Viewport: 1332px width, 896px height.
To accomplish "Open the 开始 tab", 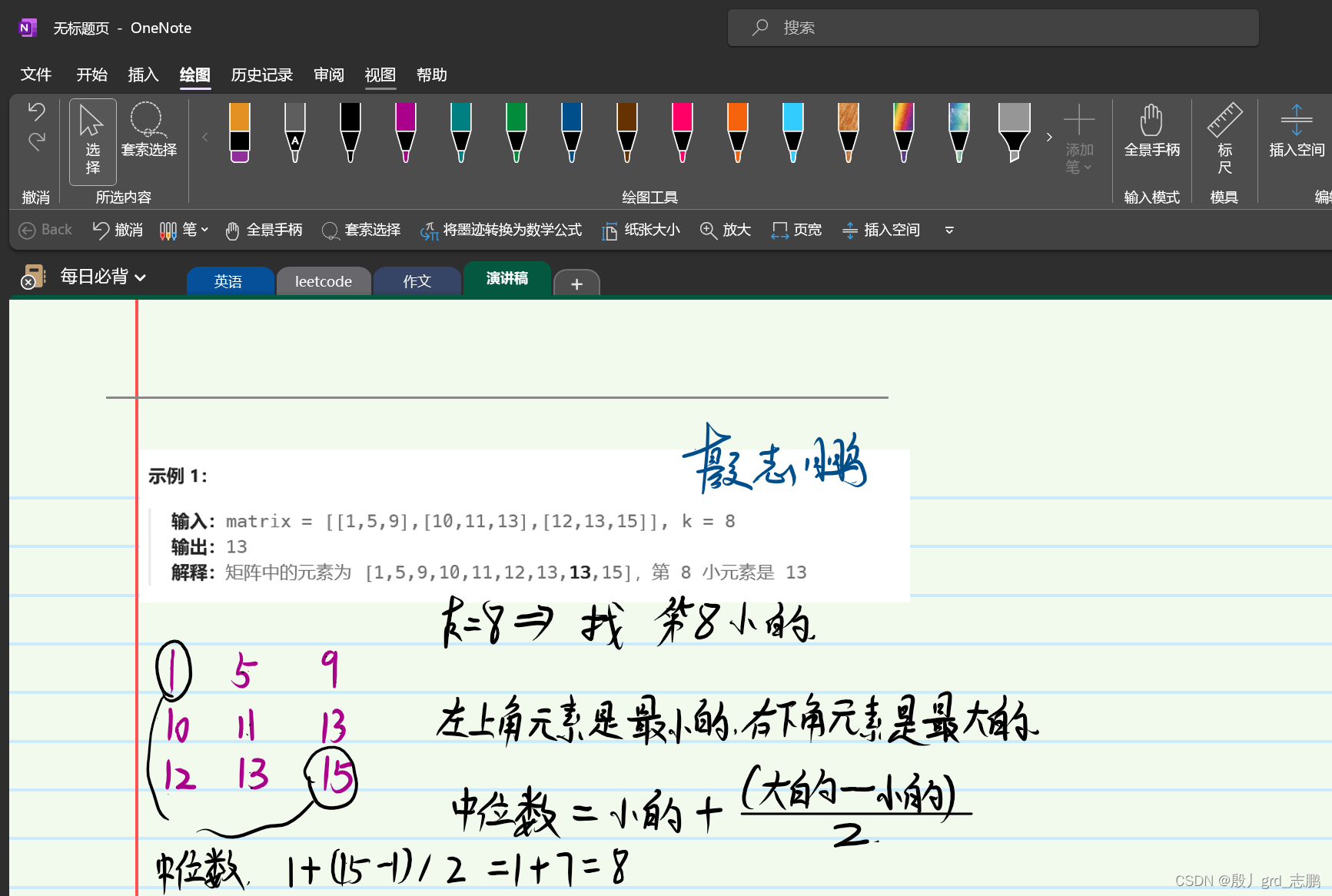I will (91, 75).
